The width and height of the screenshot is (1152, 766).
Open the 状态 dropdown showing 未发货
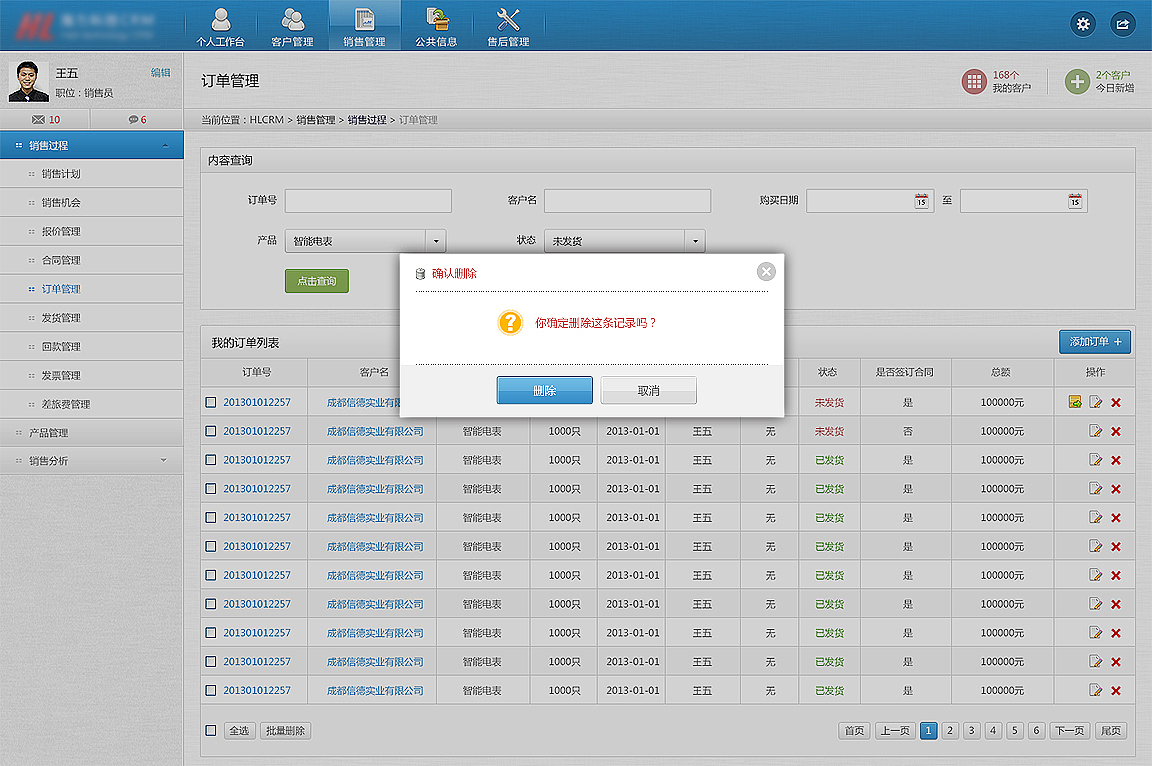624,241
